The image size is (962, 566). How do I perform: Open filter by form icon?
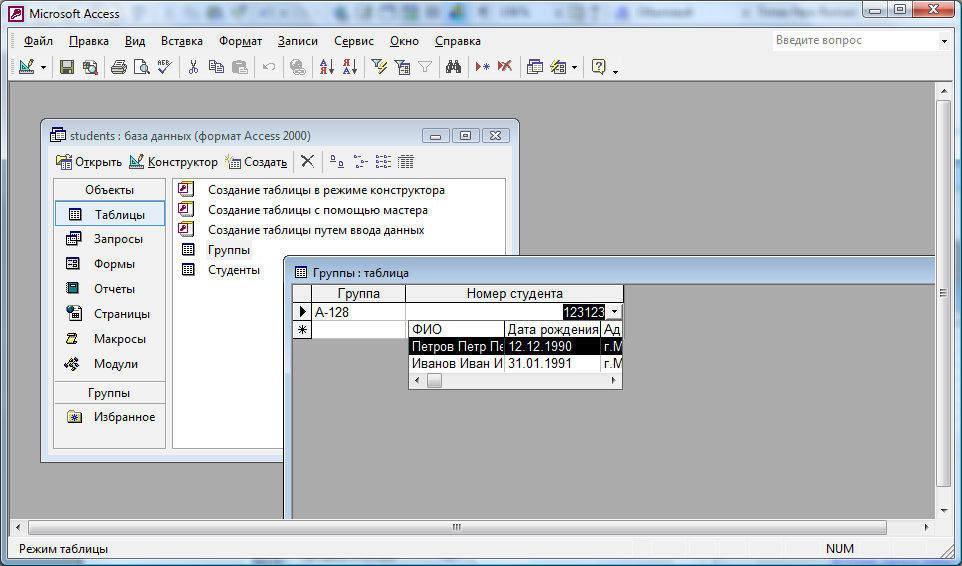point(402,67)
